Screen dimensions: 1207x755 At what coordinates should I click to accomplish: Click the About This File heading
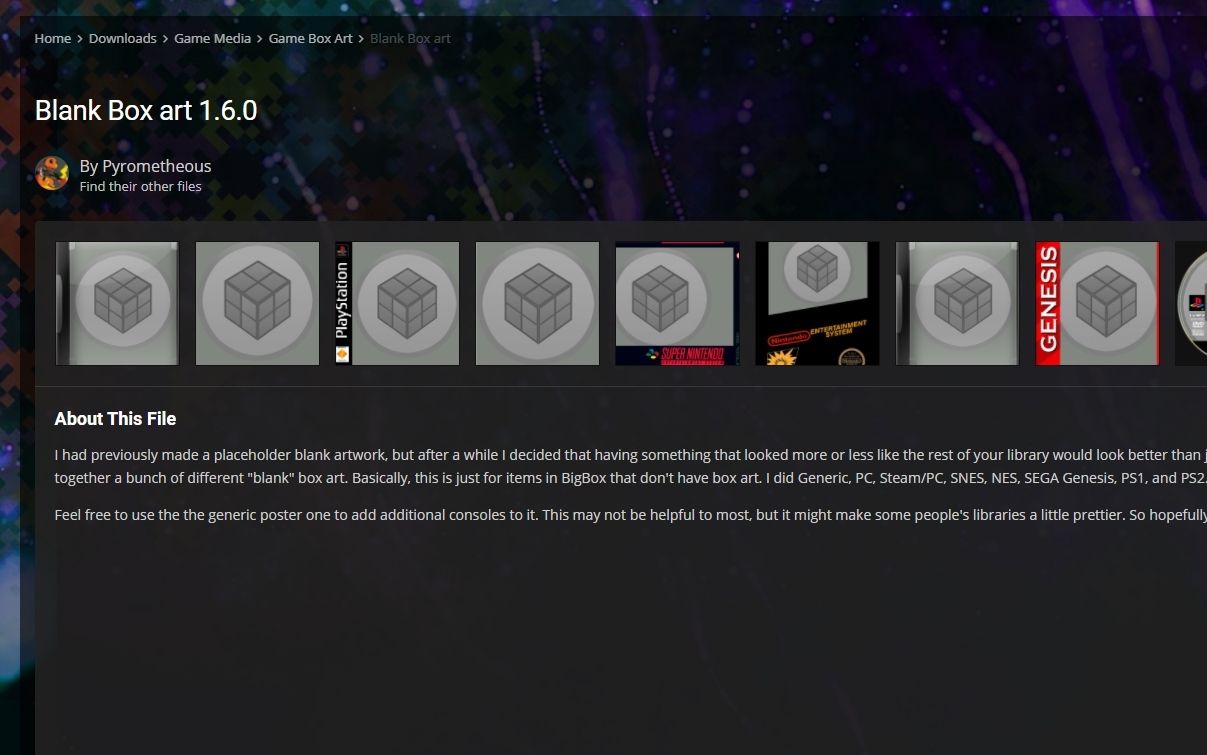[x=115, y=419]
